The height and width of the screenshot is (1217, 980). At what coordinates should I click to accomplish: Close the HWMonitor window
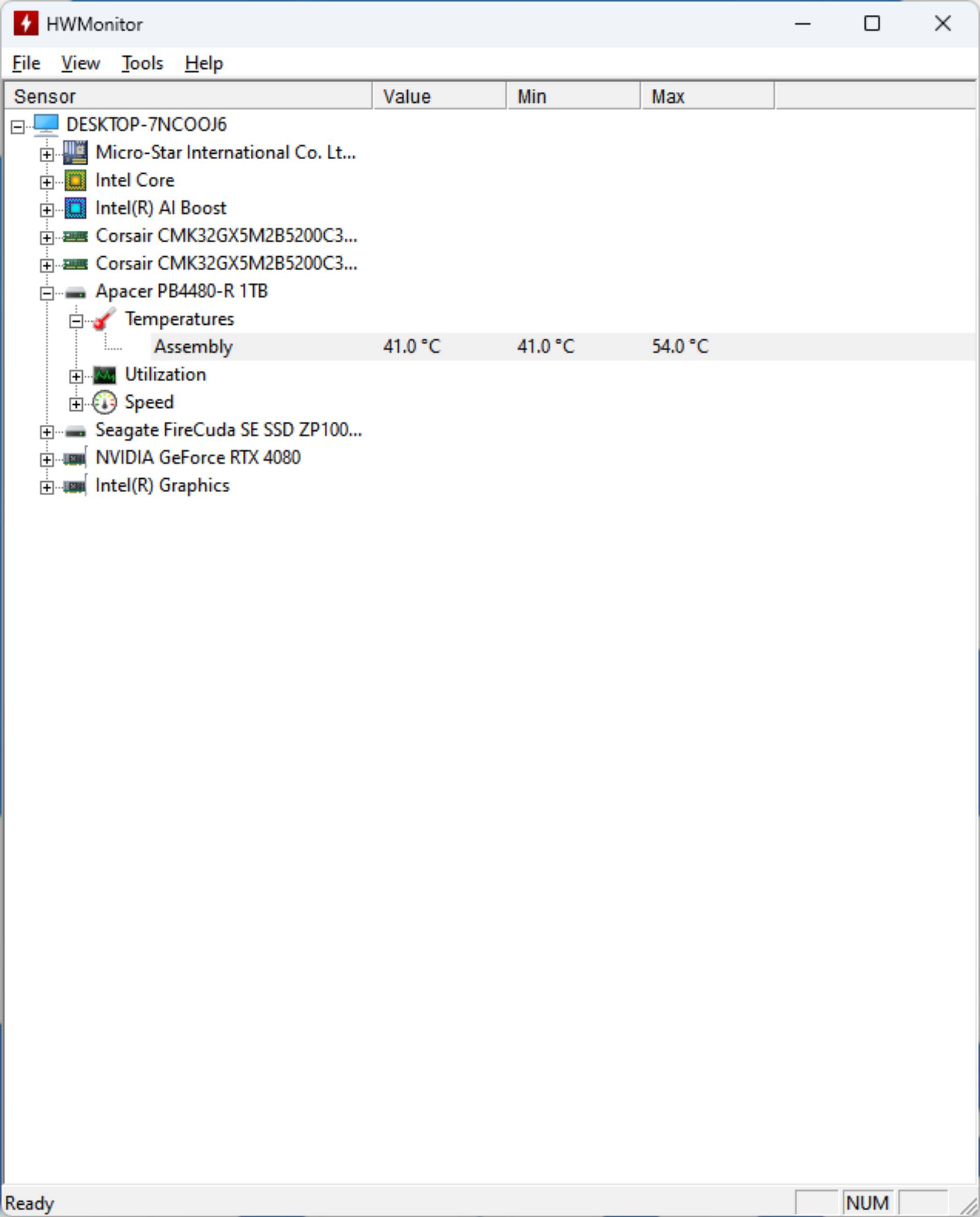[943, 23]
